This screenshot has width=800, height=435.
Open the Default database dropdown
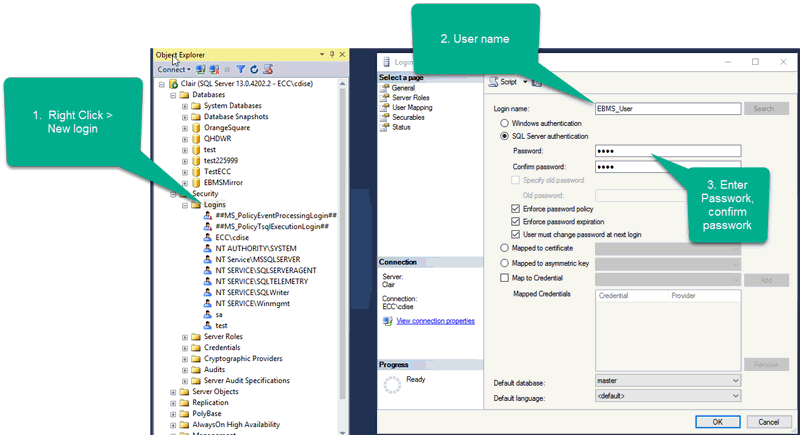pos(735,381)
